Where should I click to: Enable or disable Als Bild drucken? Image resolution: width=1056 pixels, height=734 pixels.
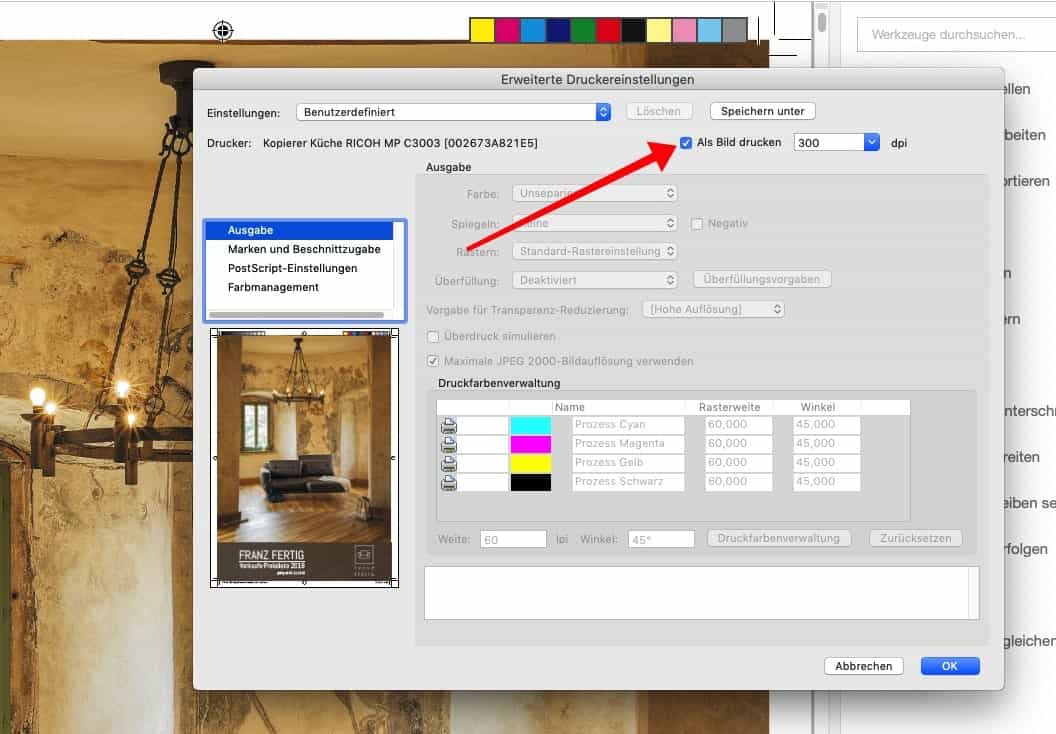click(686, 143)
